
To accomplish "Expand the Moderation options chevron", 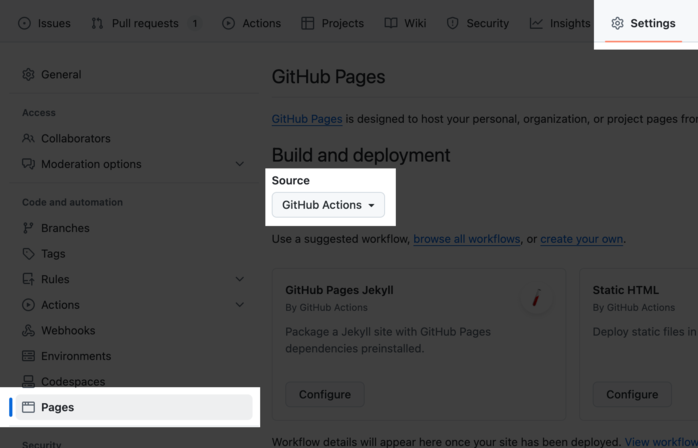I will pos(239,164).
